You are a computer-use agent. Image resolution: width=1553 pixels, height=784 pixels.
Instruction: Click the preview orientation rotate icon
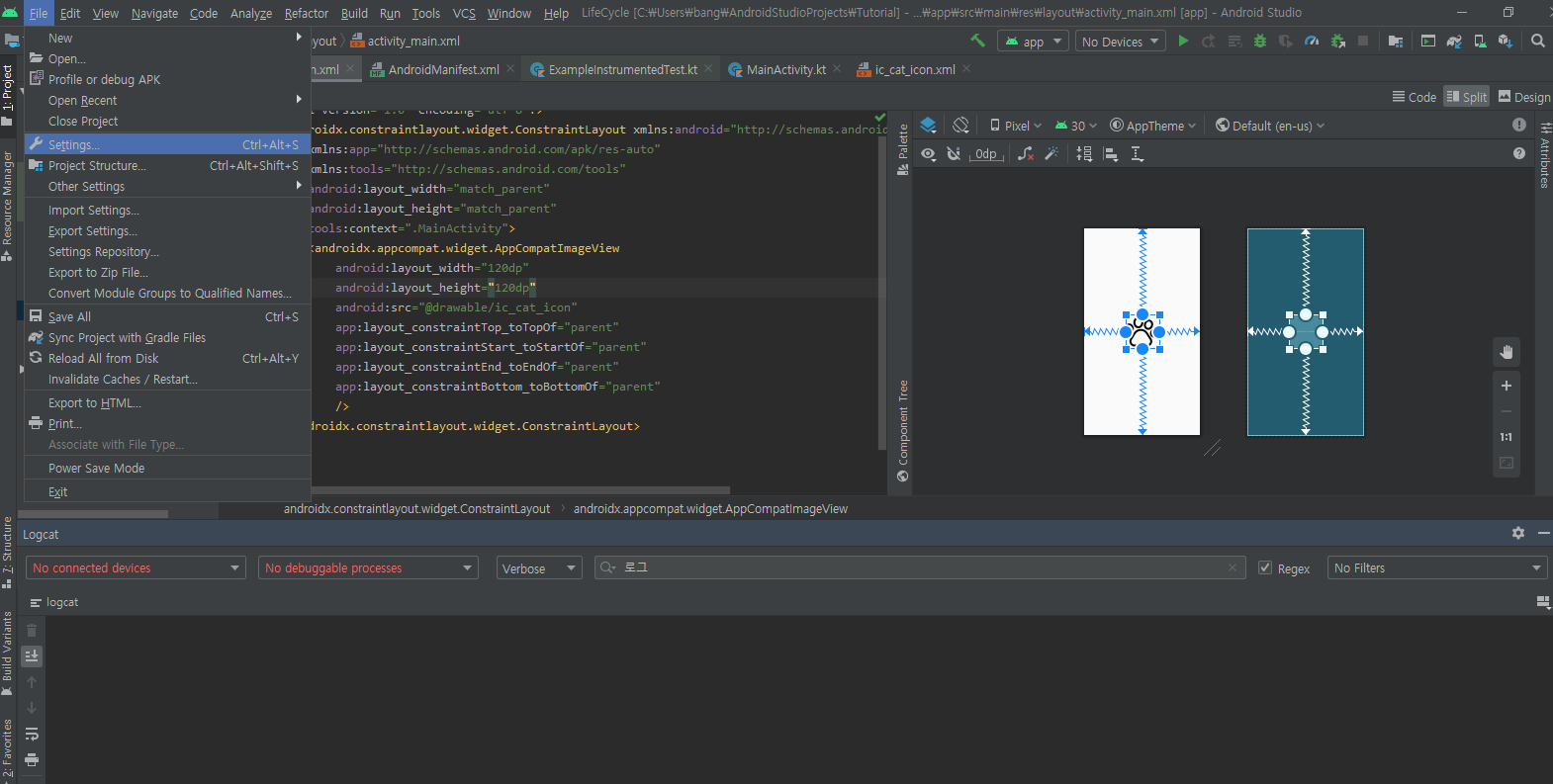(x=960, y=126)
